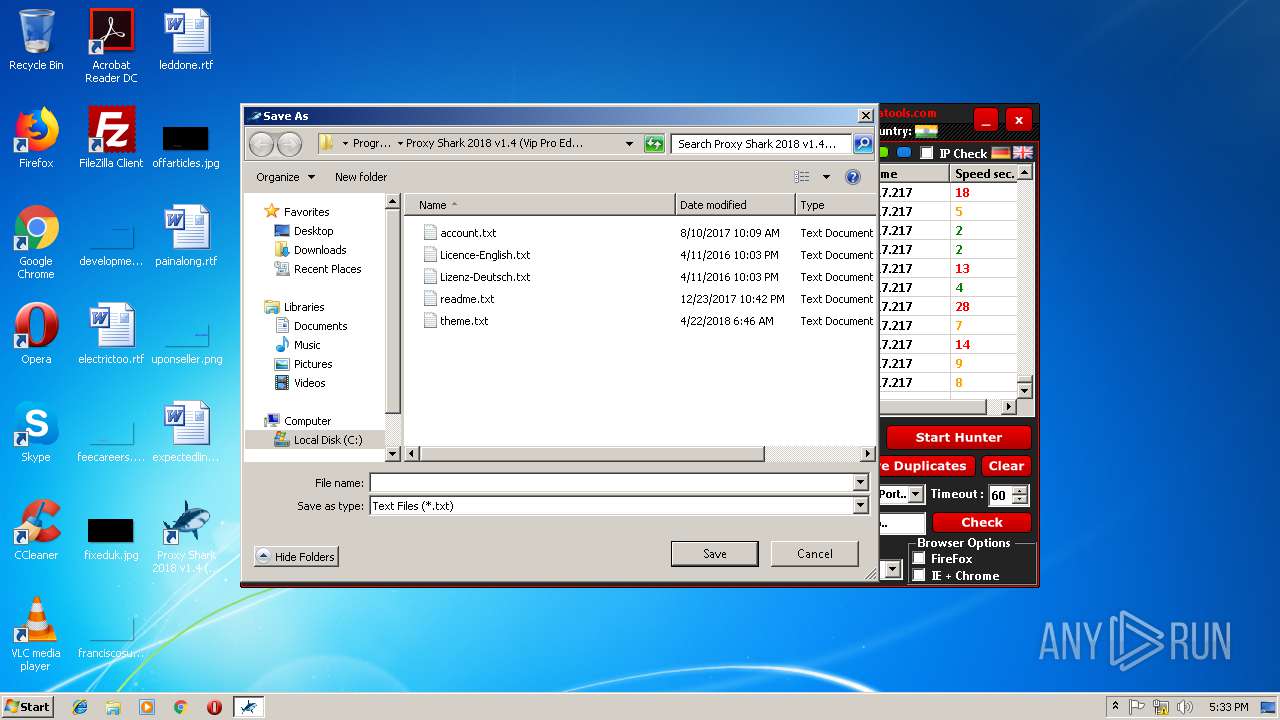
Task: Click Search Proxy Shark input box
Action: tap(762, 144)
